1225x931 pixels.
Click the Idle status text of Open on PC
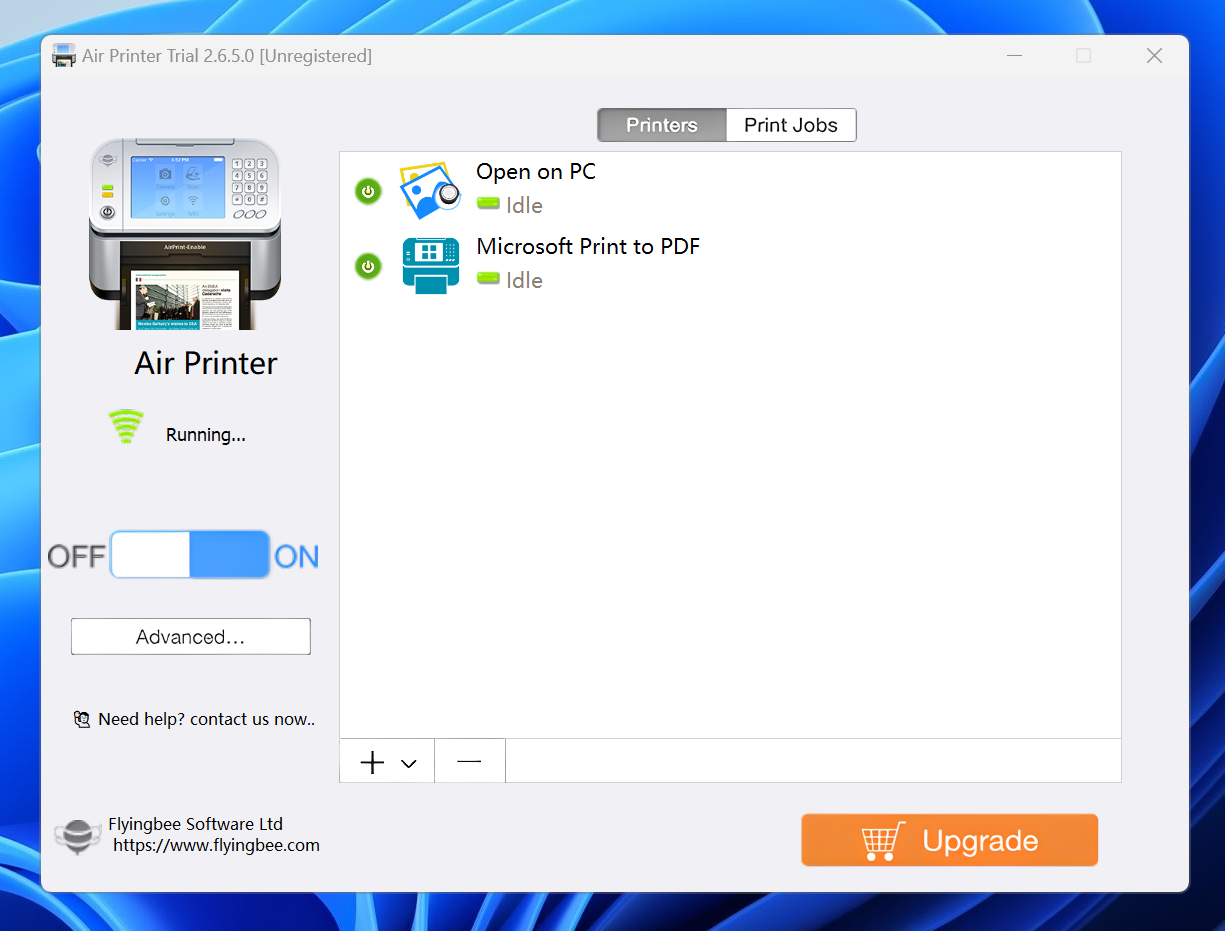pyautogui.click(x=524, y=205)
